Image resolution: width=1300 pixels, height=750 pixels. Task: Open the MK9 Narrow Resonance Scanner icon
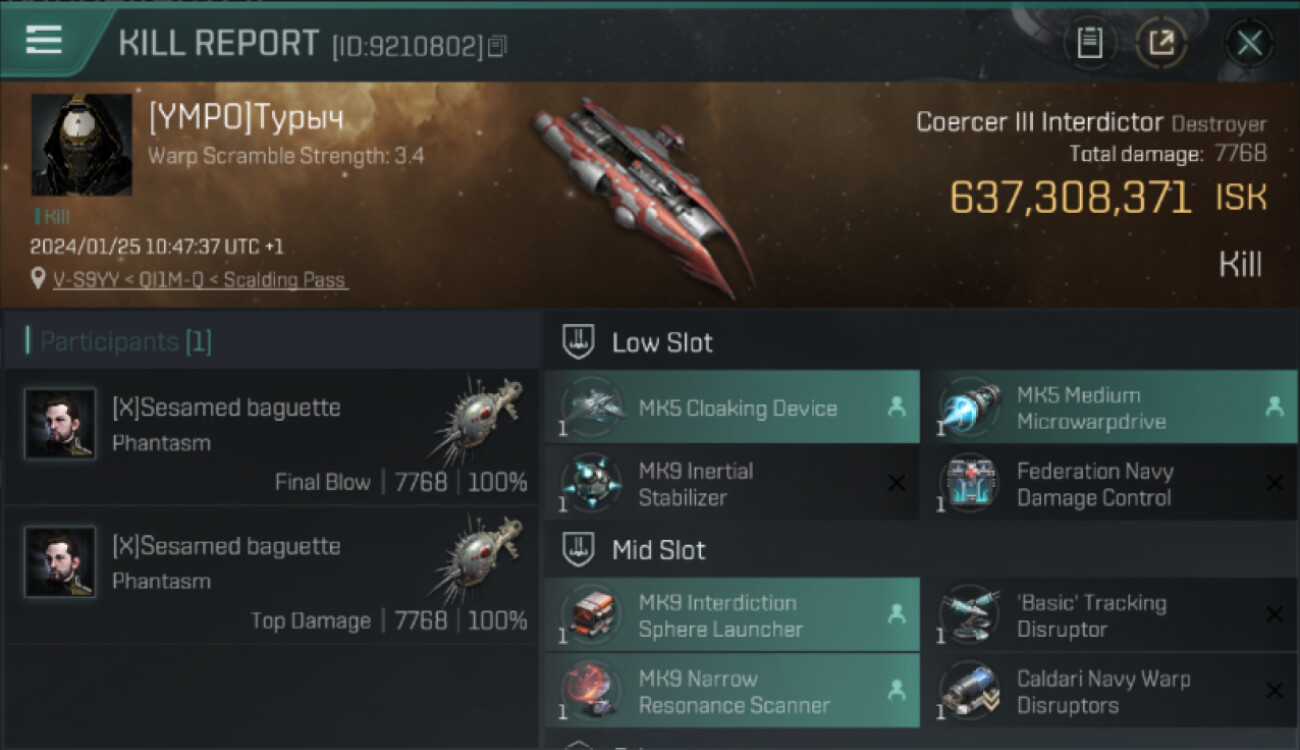(x=591, y=691)
